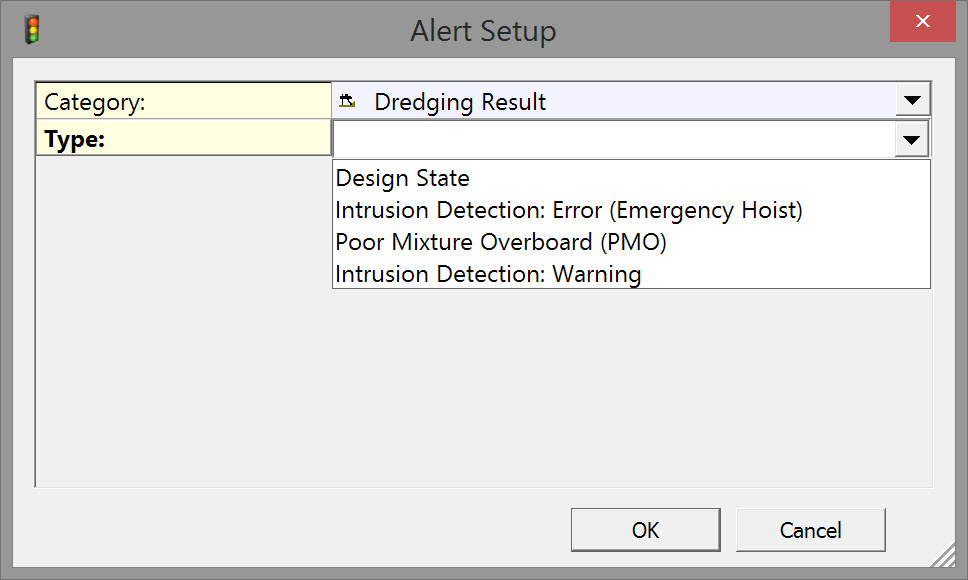Choose Intrusion Detection: Error (Emergency Hoist)

[569, 211]
